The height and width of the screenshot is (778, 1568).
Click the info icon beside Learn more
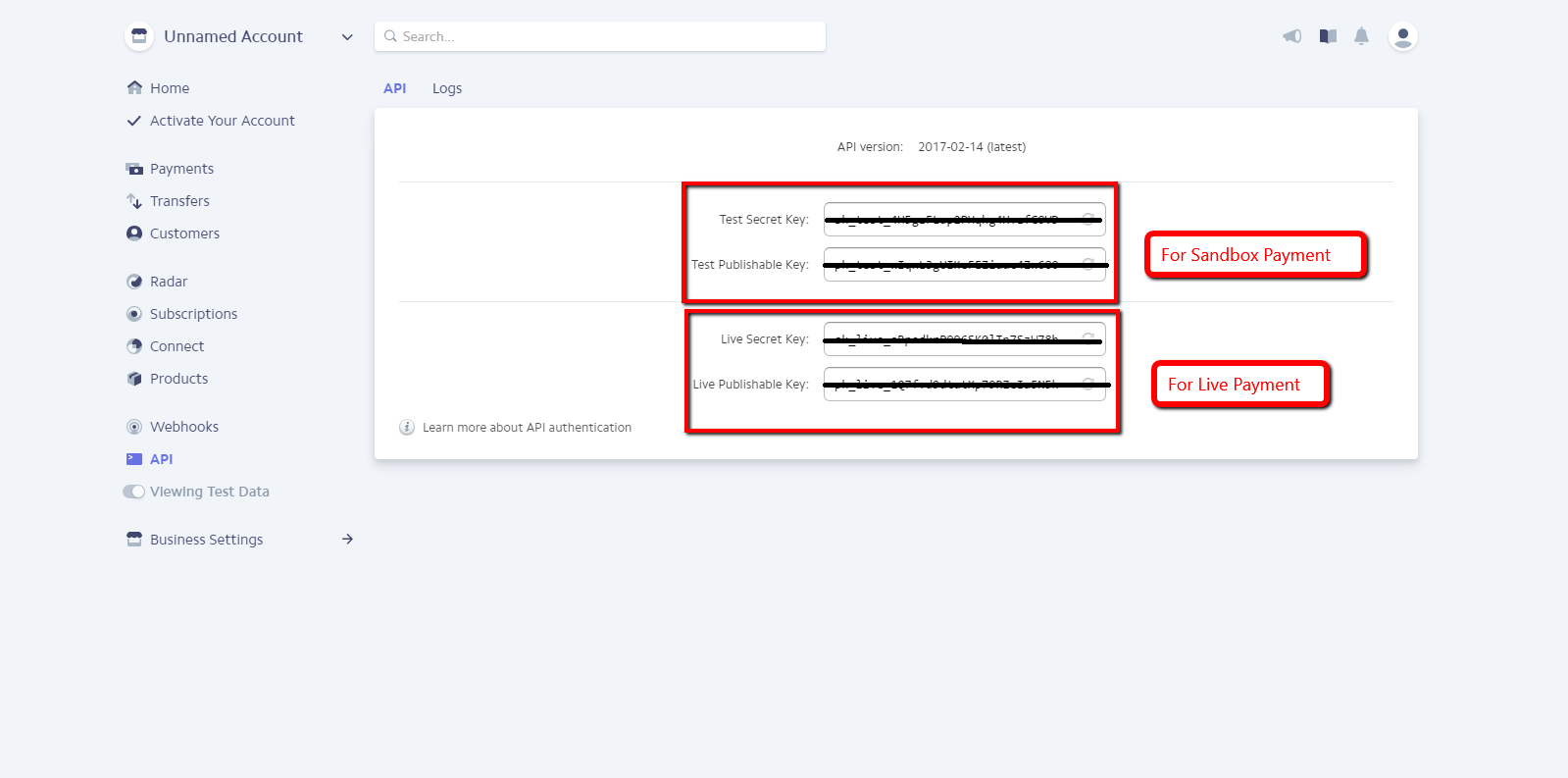(407, 428)
